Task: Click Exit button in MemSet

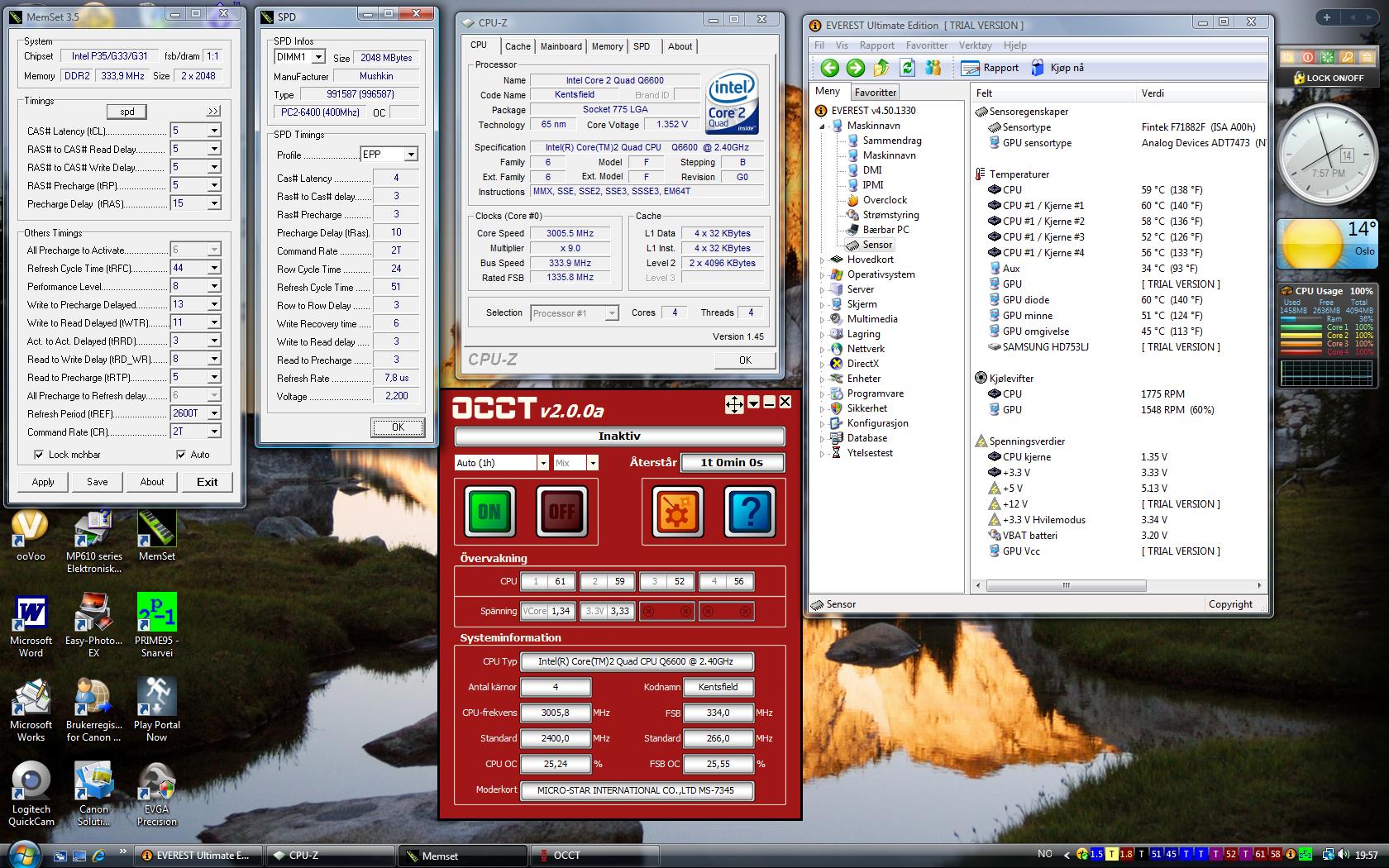Action: tap(208, 482)
